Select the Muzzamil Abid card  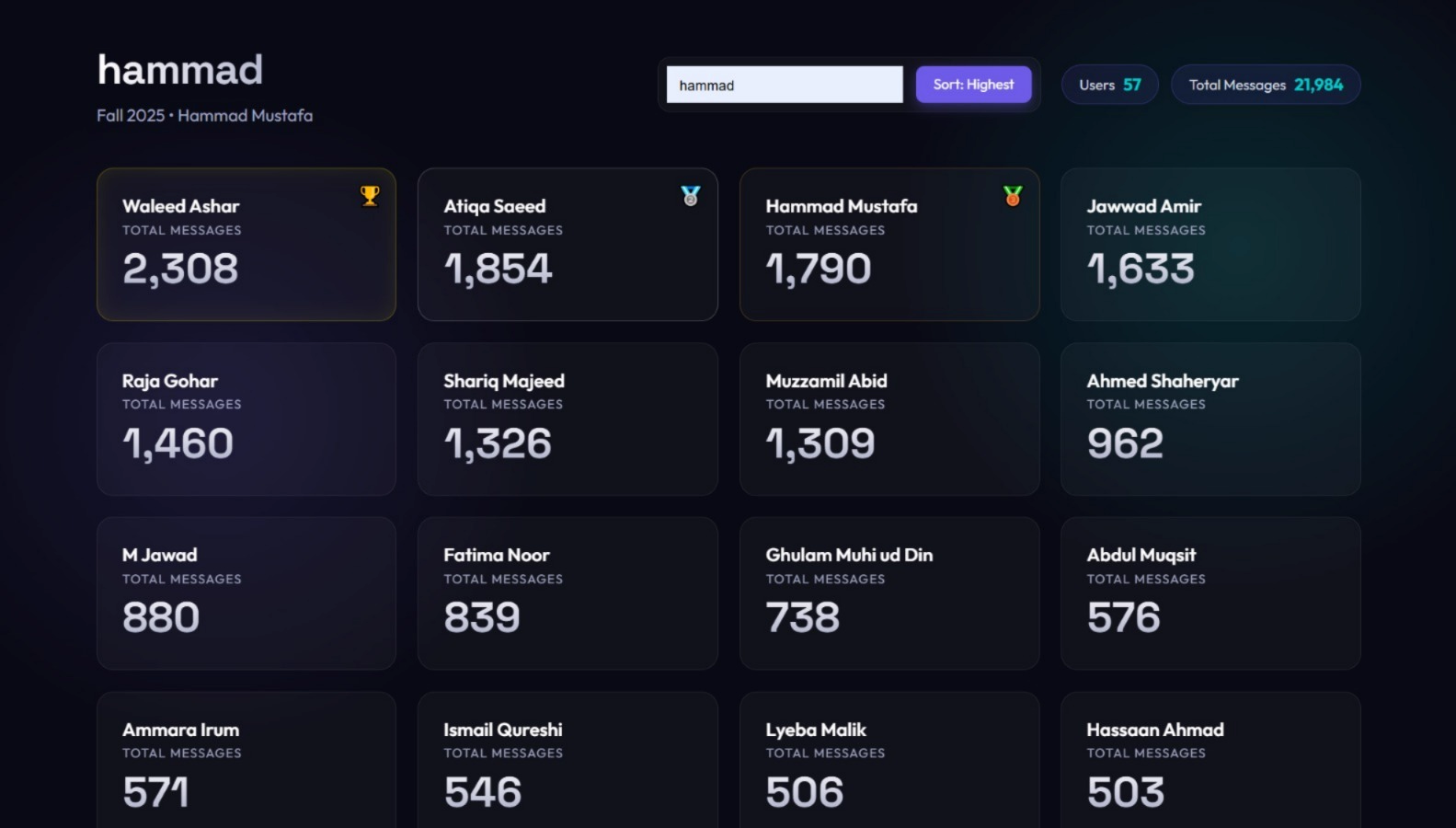889,420
